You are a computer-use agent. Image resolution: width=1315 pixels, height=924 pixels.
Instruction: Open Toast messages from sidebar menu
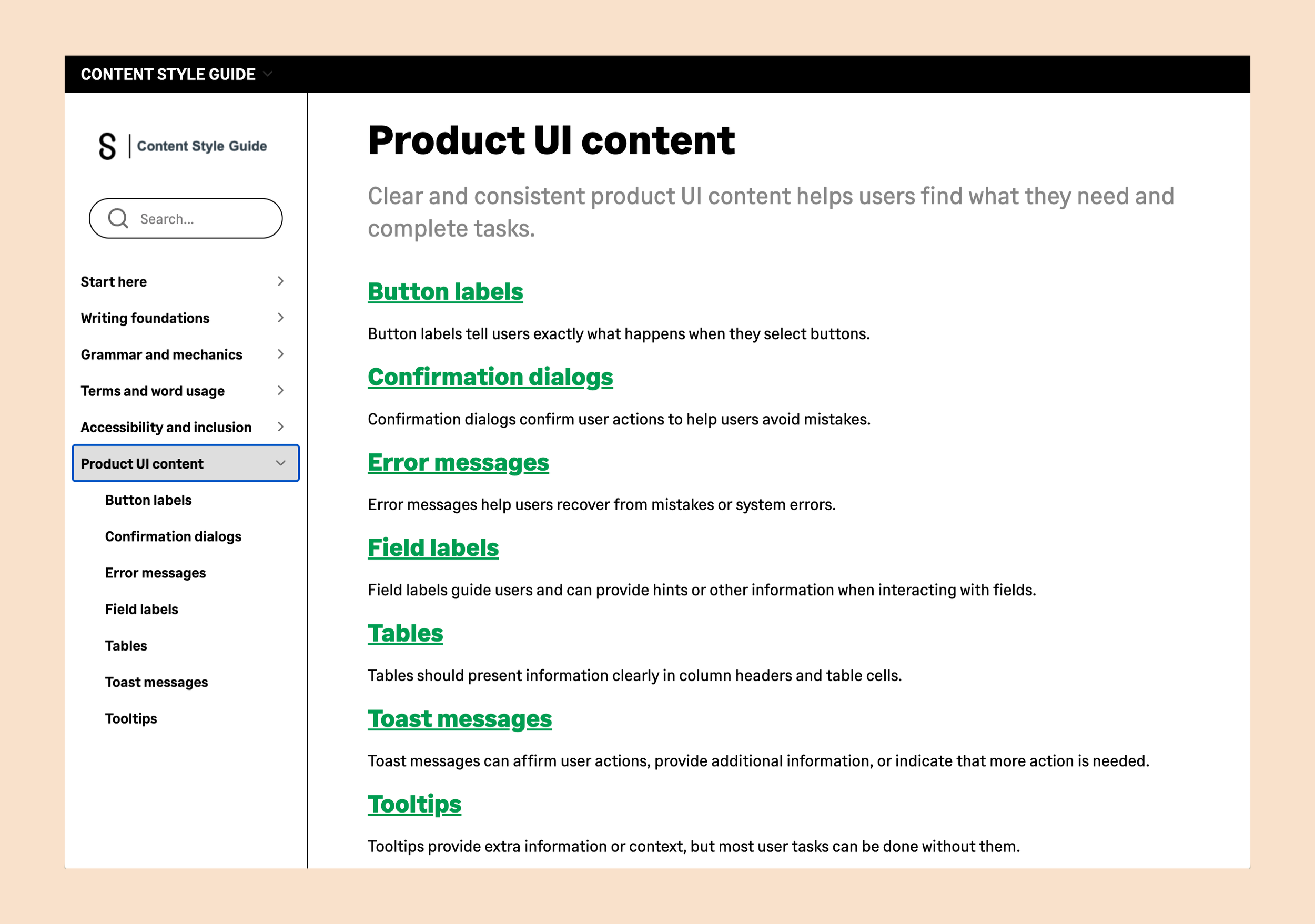[x=156, y=682]
